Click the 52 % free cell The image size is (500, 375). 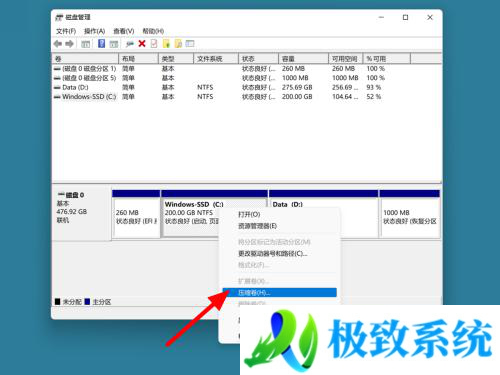click(x=374, y=97)
